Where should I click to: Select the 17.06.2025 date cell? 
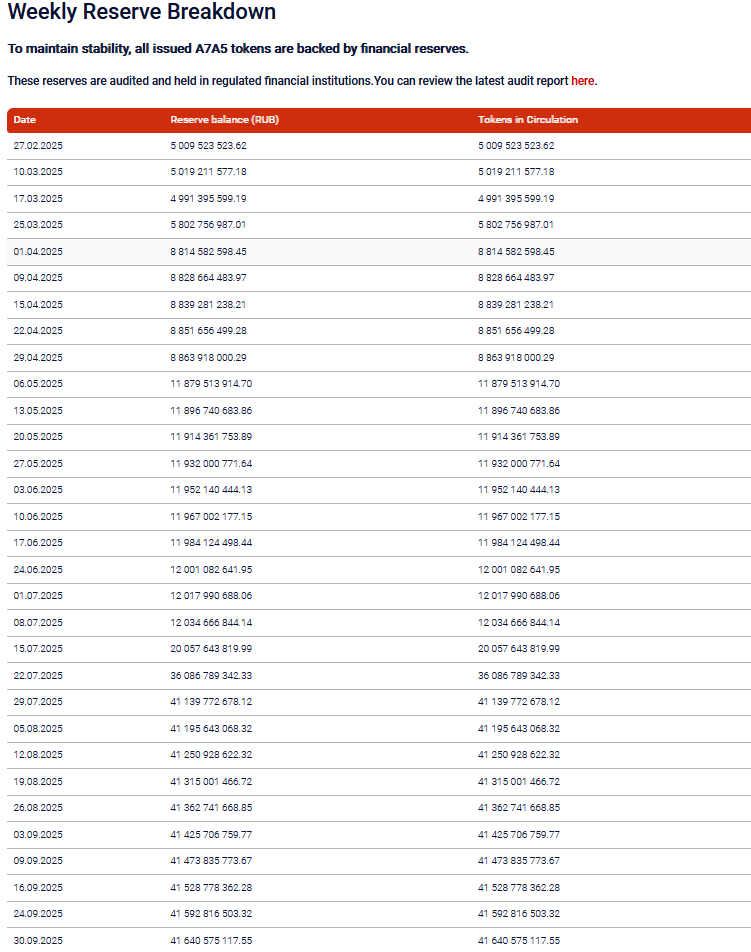(38, 543)
